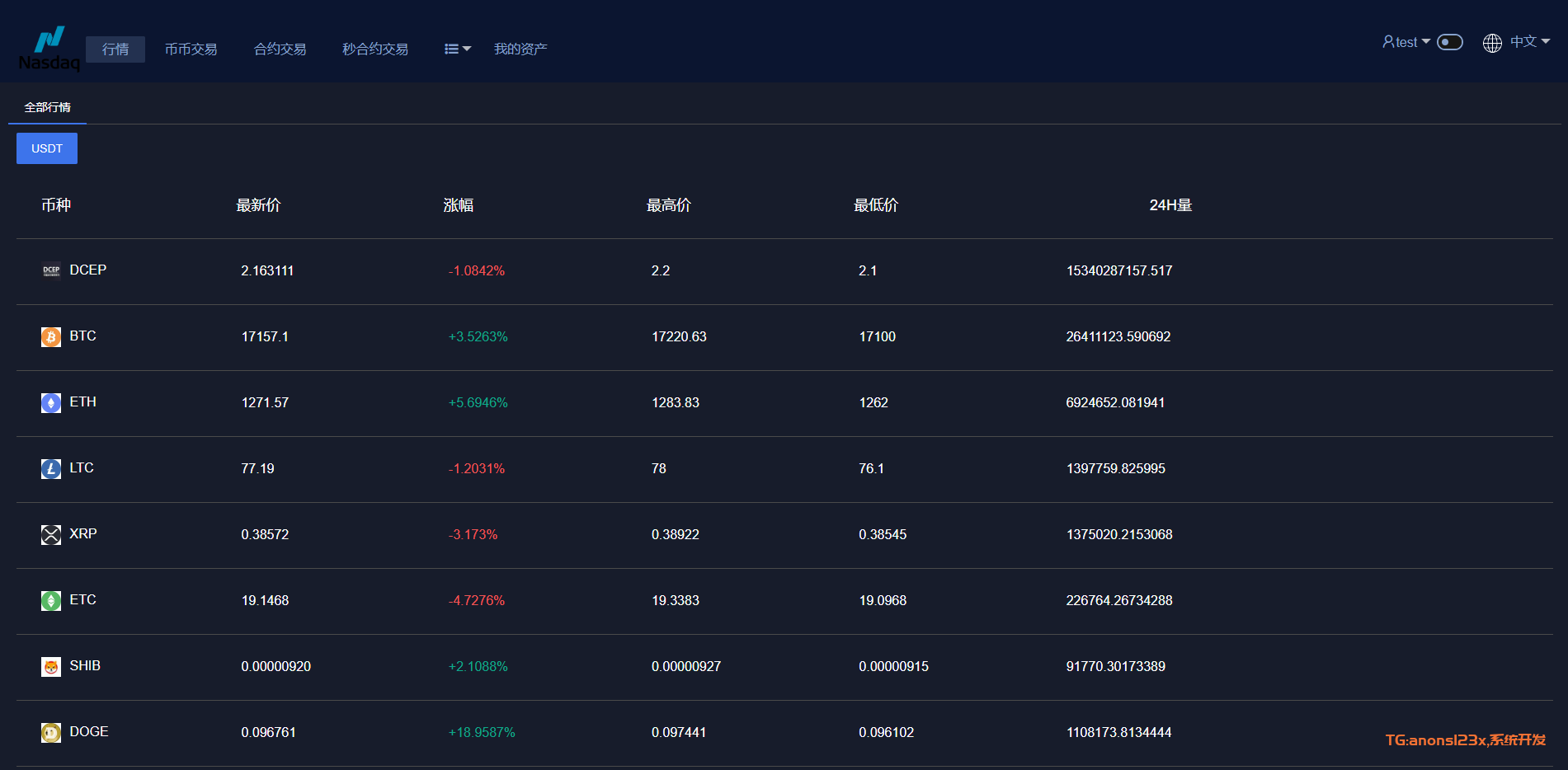Click ETH latest price 1271.57

(265, 402)
